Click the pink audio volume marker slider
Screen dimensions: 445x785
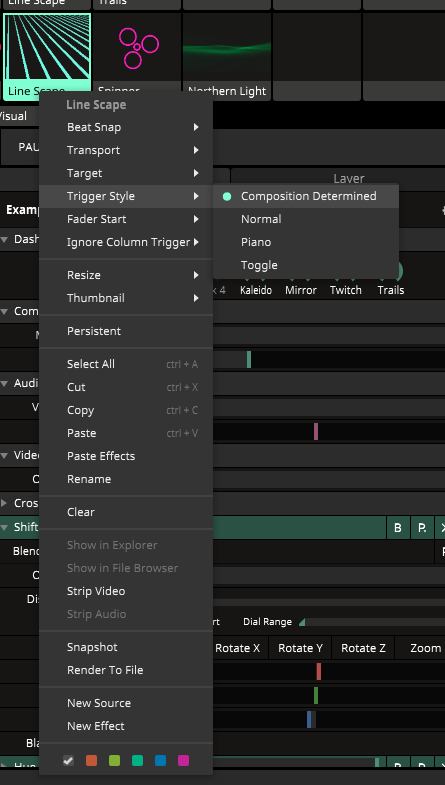pos(328,432)
